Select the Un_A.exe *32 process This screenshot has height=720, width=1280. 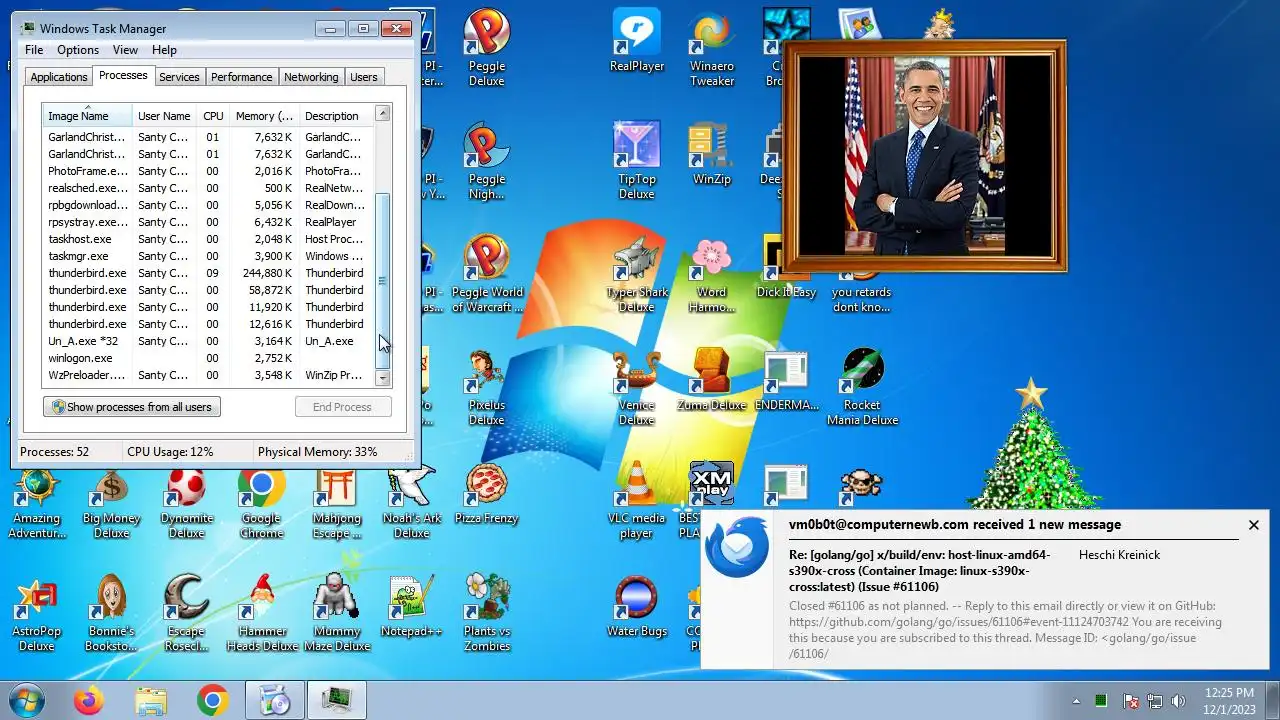click(x=207, y=341)
